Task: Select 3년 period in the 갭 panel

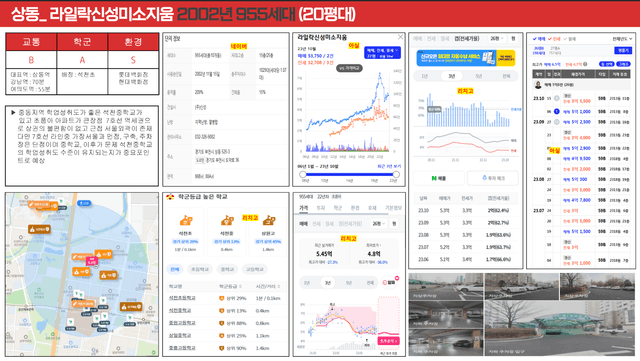Action: pos(451,76)
